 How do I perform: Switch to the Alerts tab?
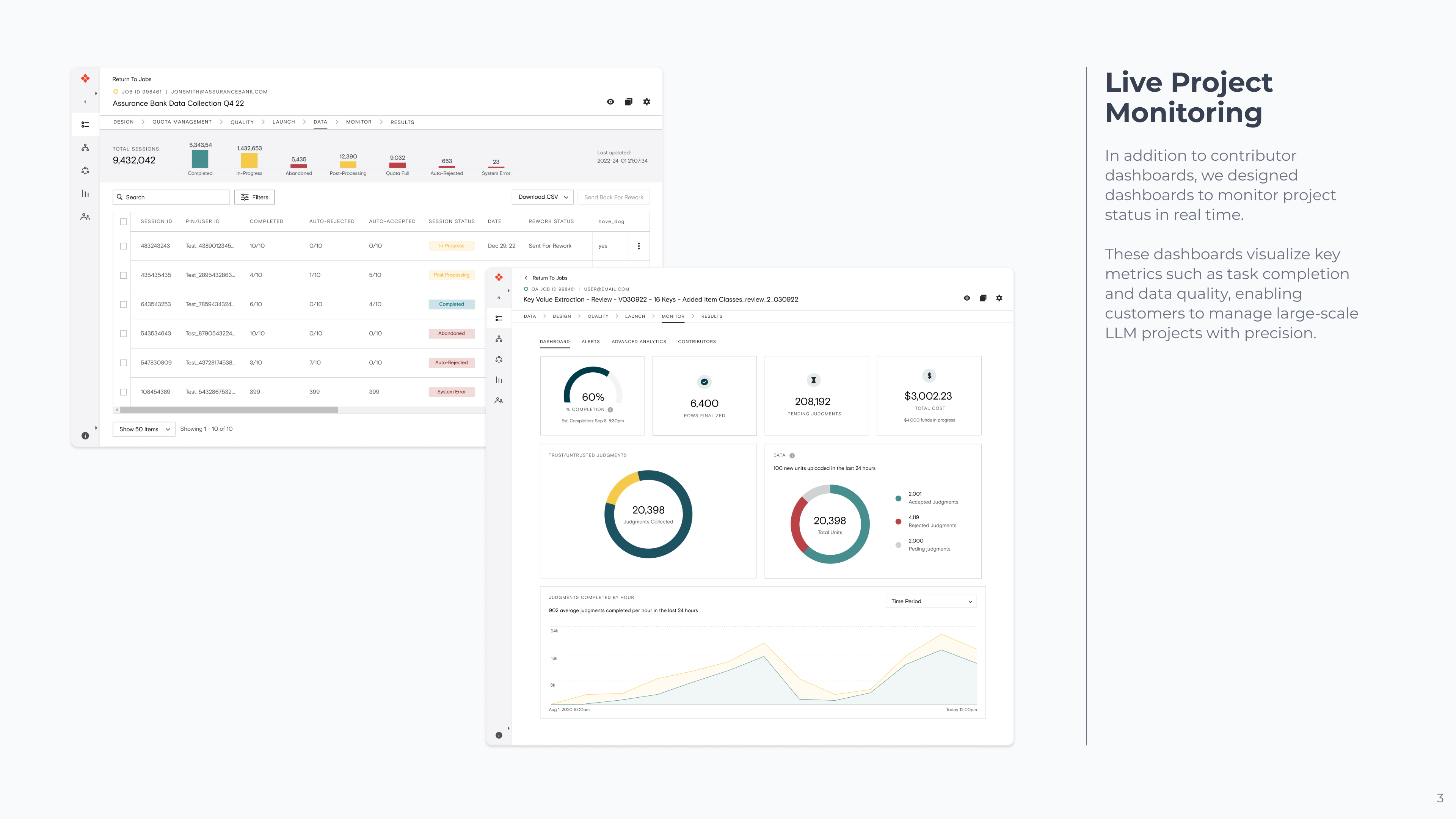pyautogui.click(x=591, y=342)
